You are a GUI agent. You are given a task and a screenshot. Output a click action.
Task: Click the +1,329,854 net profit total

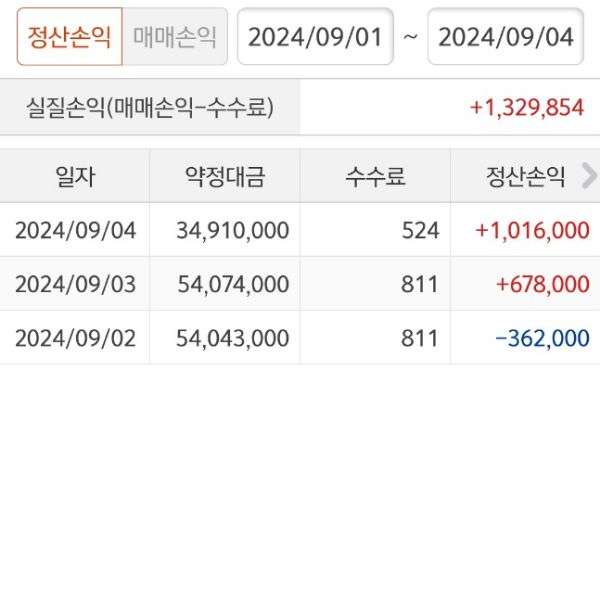[x=526, y=108]
